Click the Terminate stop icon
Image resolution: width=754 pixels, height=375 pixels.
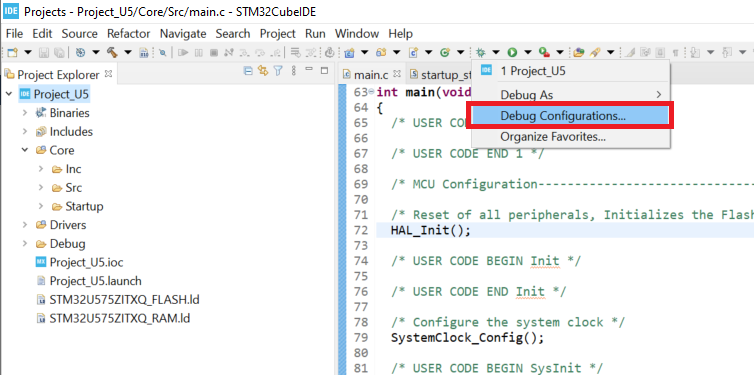coord(214,52)
